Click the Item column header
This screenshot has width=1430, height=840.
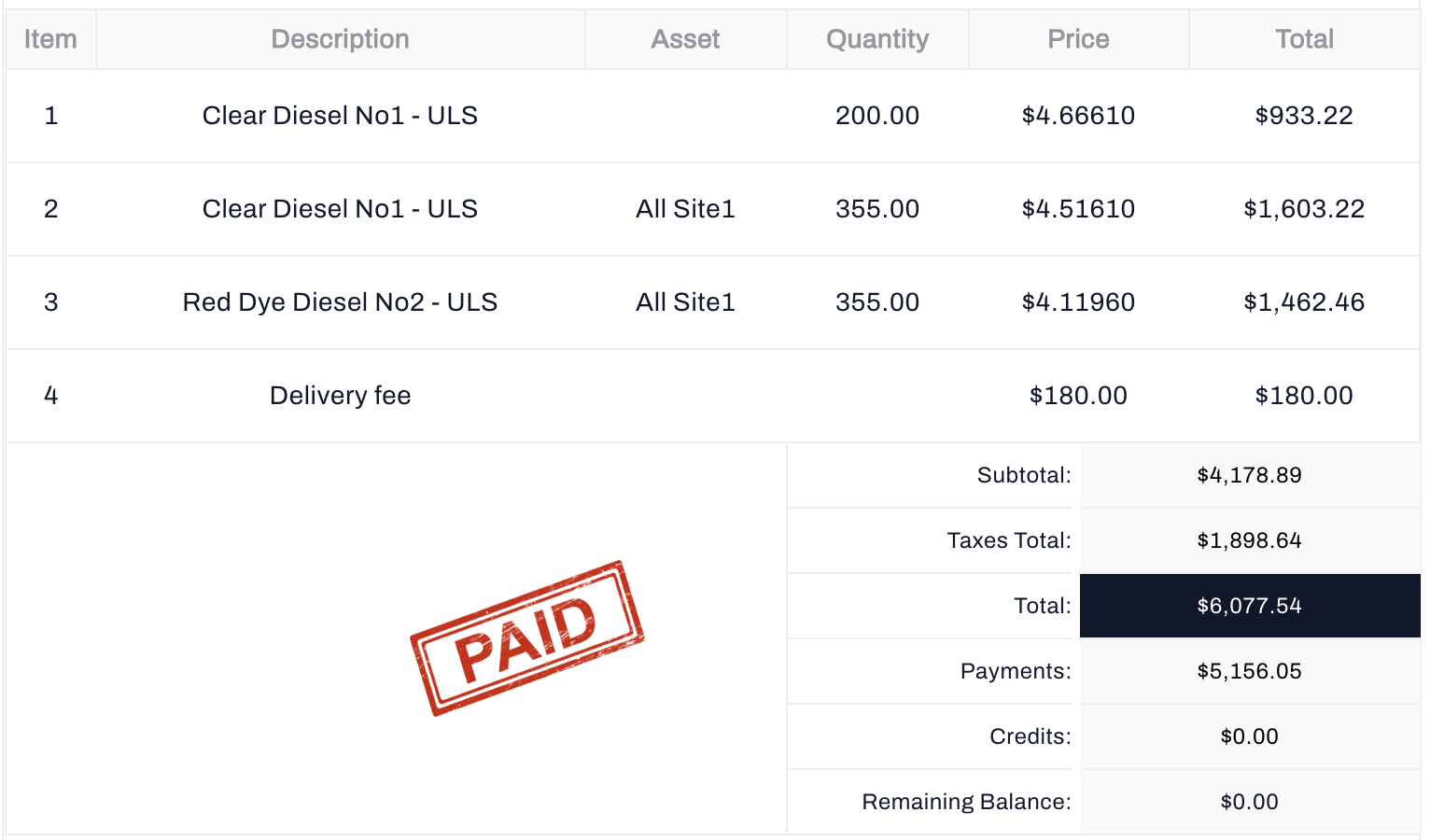(x=50, y=39)
